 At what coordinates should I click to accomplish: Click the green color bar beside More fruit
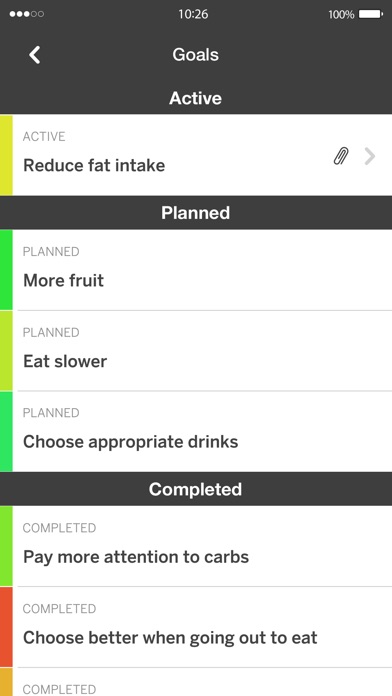[x=6, y=270]
